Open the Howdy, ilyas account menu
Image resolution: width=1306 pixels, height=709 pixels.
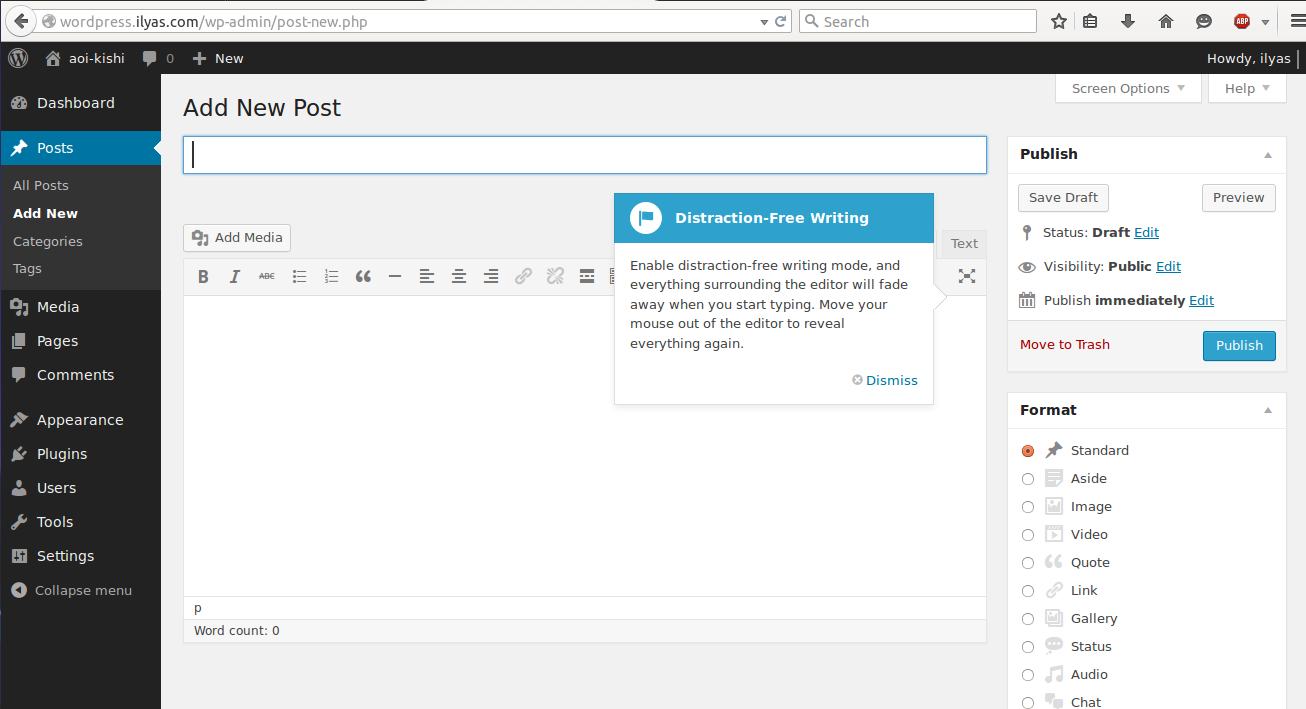1248,58
